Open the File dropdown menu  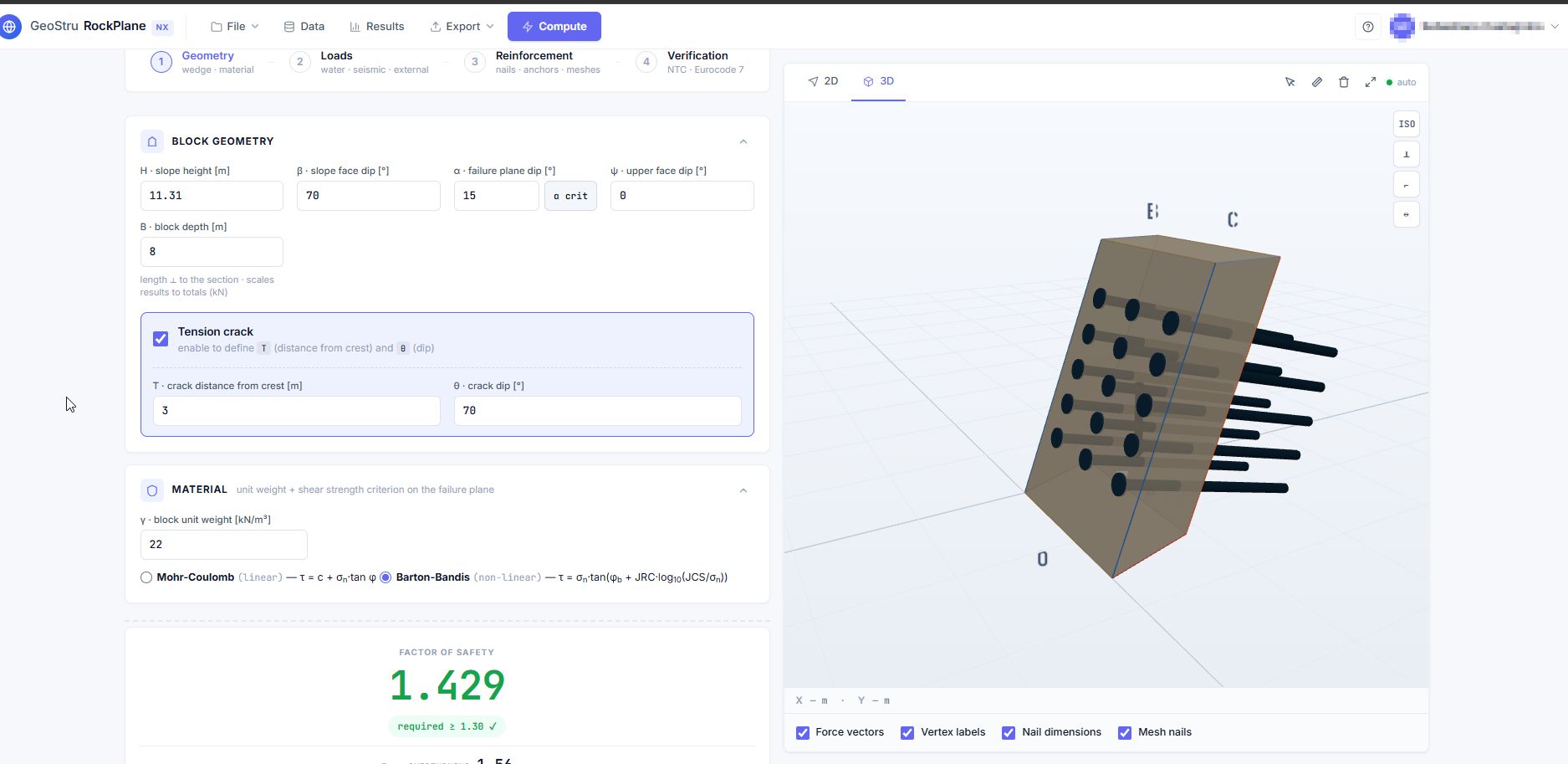click(235, 27)
